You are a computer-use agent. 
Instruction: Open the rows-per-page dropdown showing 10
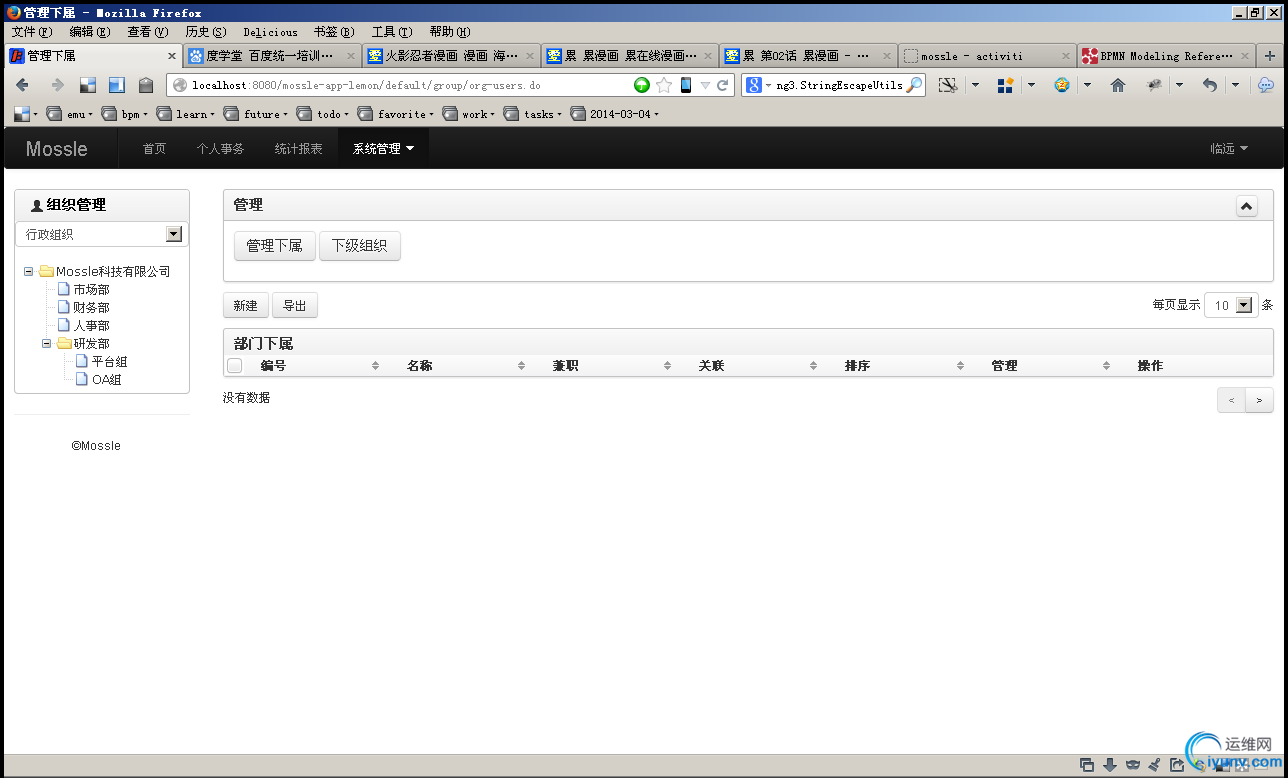pos(1231,305)
